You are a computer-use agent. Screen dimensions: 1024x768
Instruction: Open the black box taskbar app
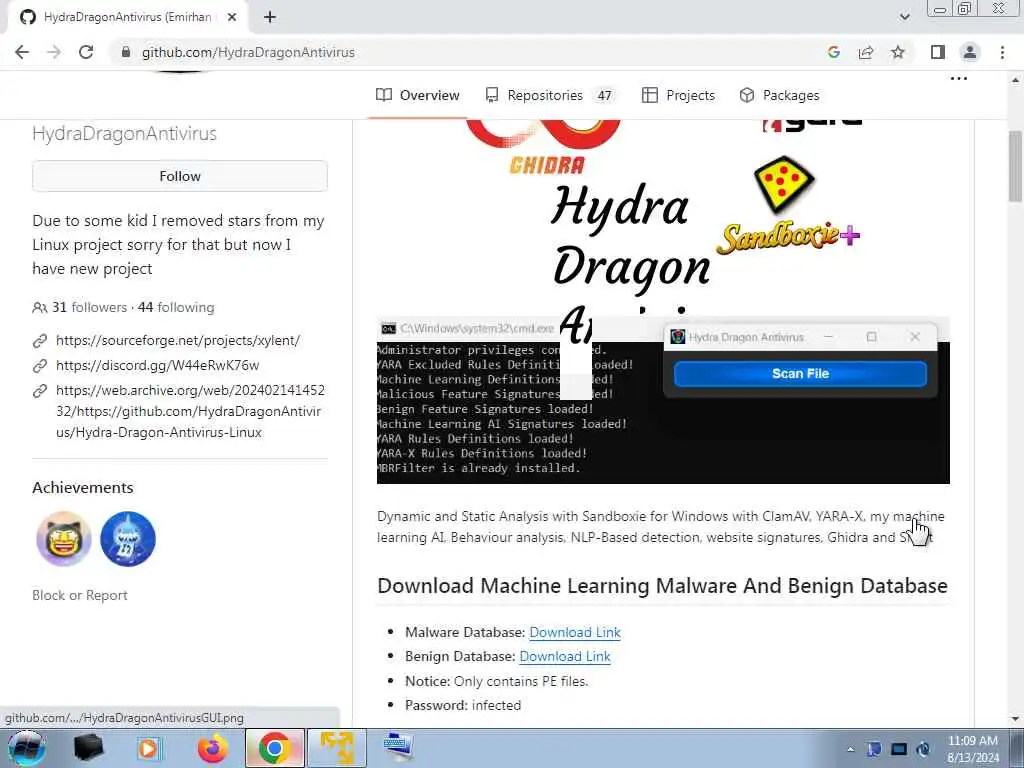(x=88, y=748)
